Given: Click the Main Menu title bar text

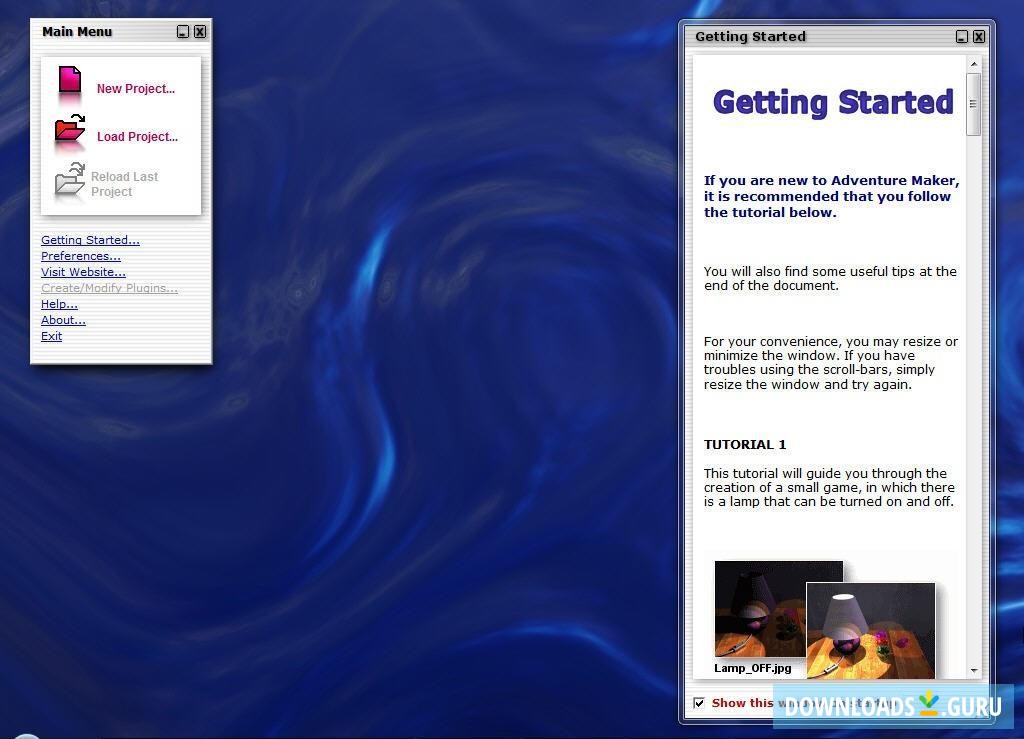Looking at the screenshot, I should [x=77, y=31].
